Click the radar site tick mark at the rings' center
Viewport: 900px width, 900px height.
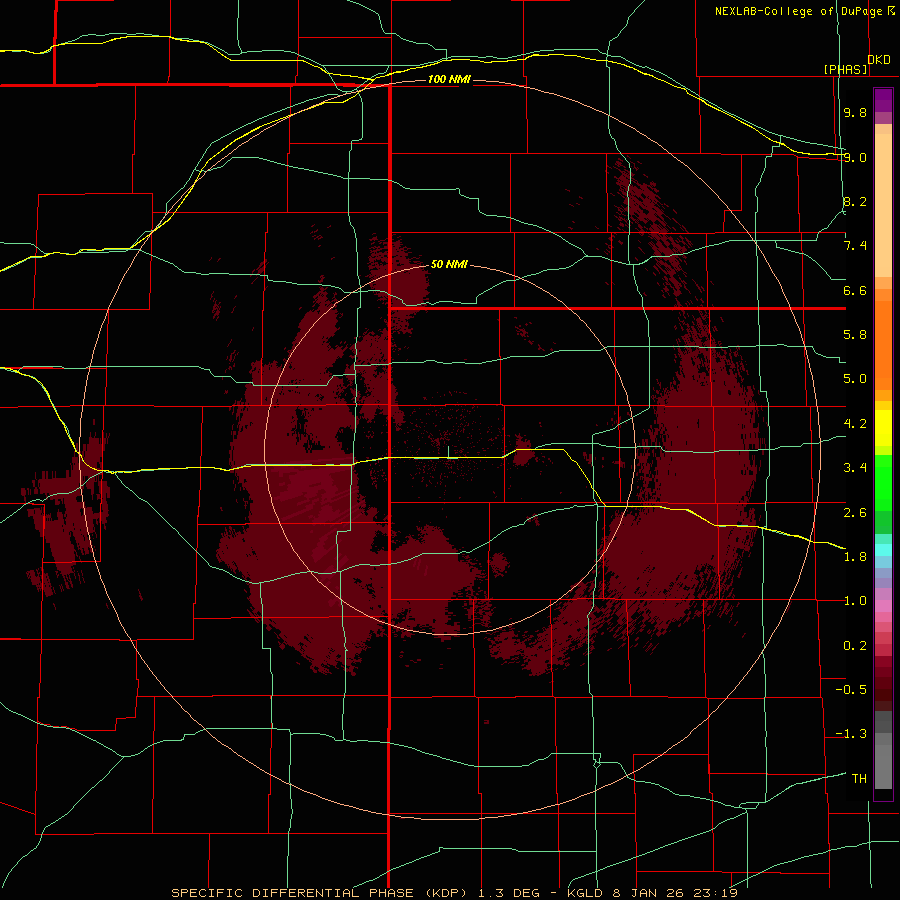pyautogui.click(x=448, y=452)
